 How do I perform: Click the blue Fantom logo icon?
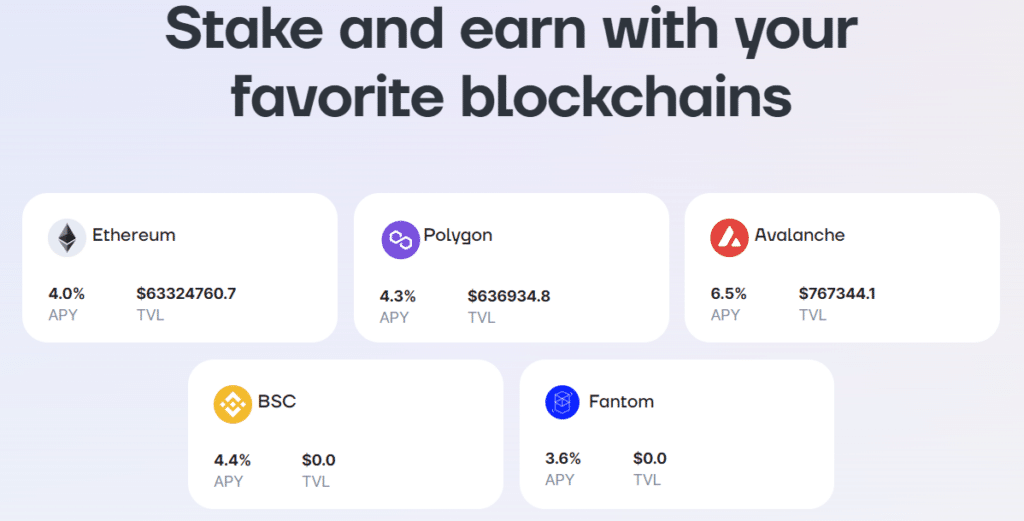point(562,402)
